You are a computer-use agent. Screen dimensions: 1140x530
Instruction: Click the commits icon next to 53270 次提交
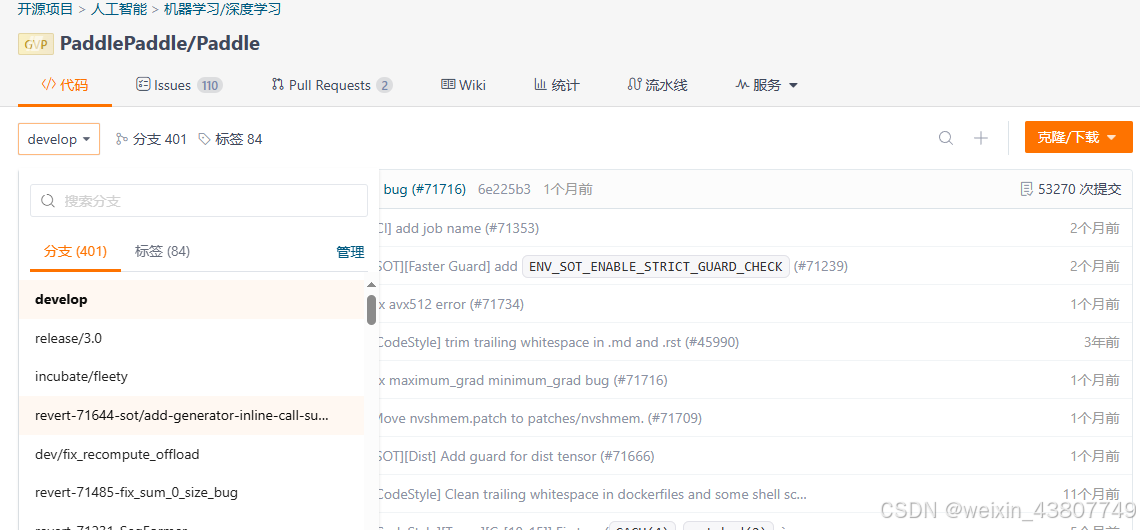tap(1027, 190)
